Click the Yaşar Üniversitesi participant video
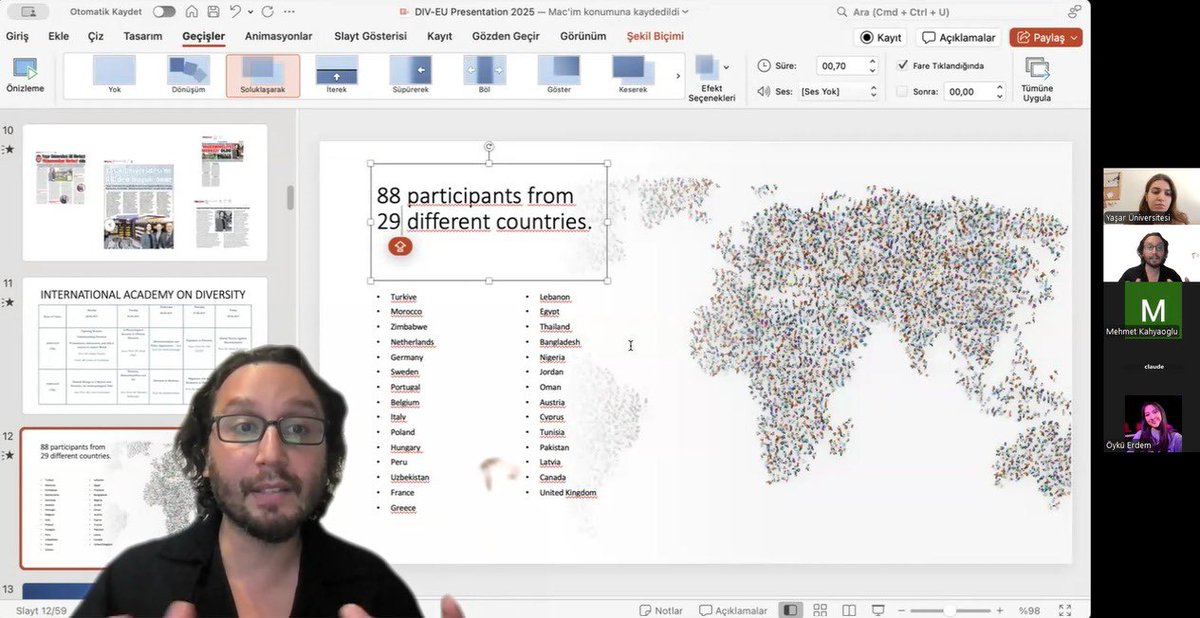The width and height of the screenshot is (1200, 618). click(x=1152, y=196)
